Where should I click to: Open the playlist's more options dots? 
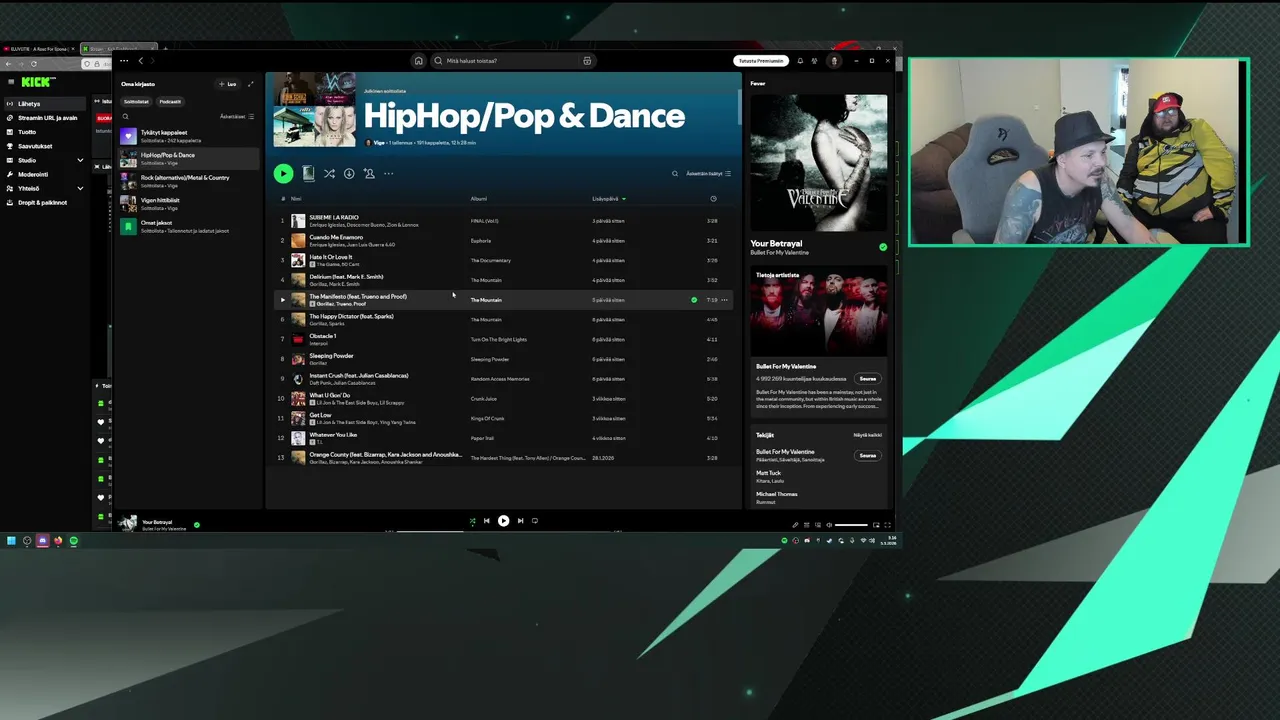click(x=389, y=173)
